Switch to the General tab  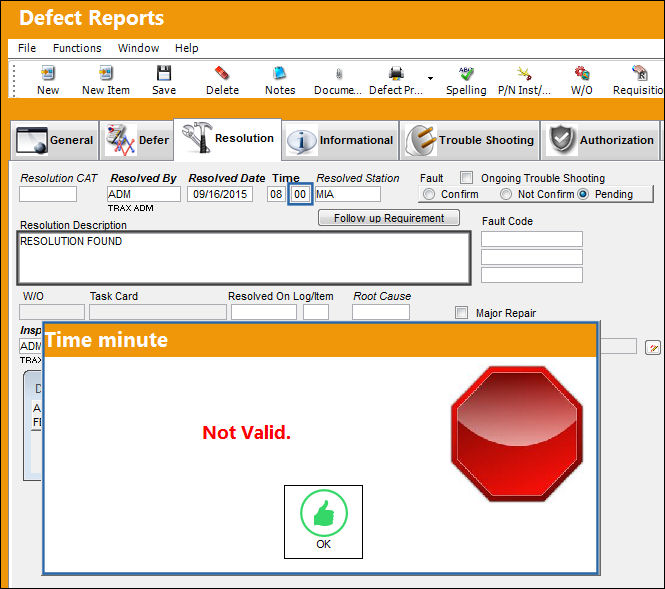click(x=55, y=140)
